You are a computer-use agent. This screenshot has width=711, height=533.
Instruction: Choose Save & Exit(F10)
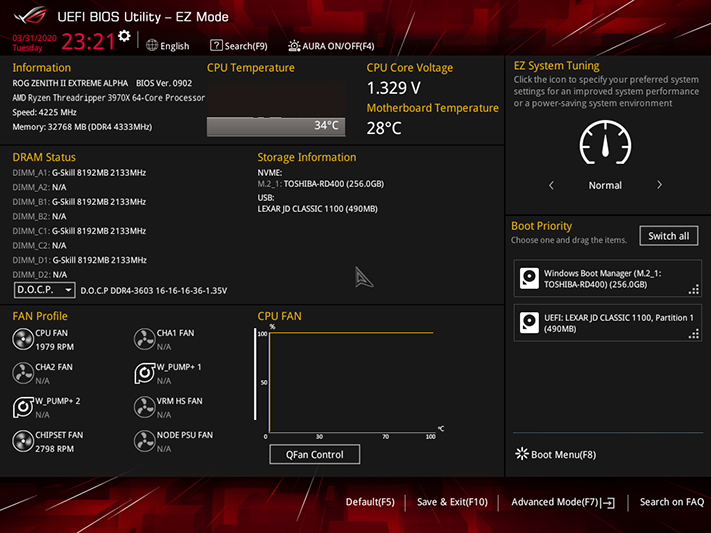pyautogui.click(x=452, y=502)
